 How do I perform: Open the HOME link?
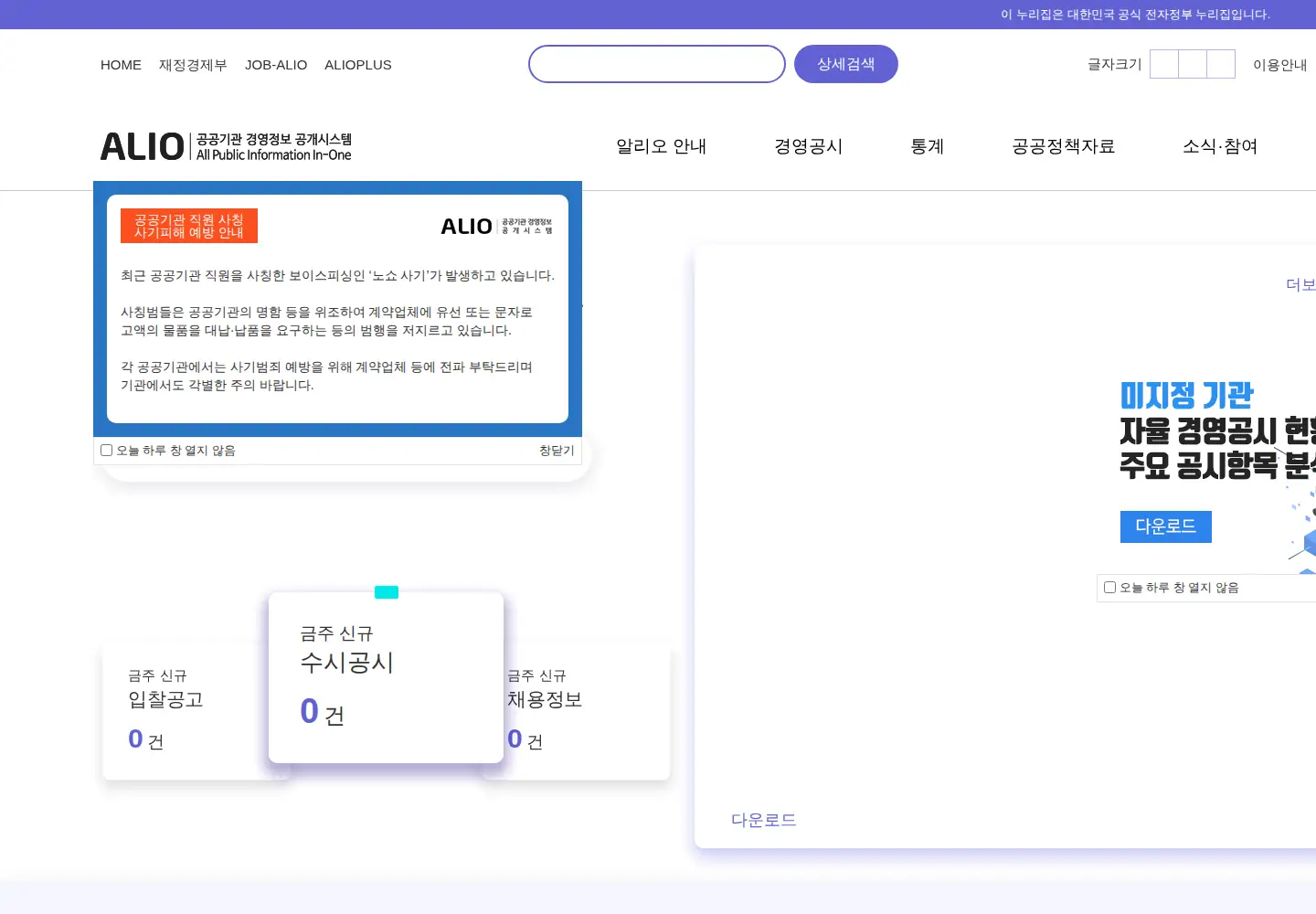pos(121,65)
